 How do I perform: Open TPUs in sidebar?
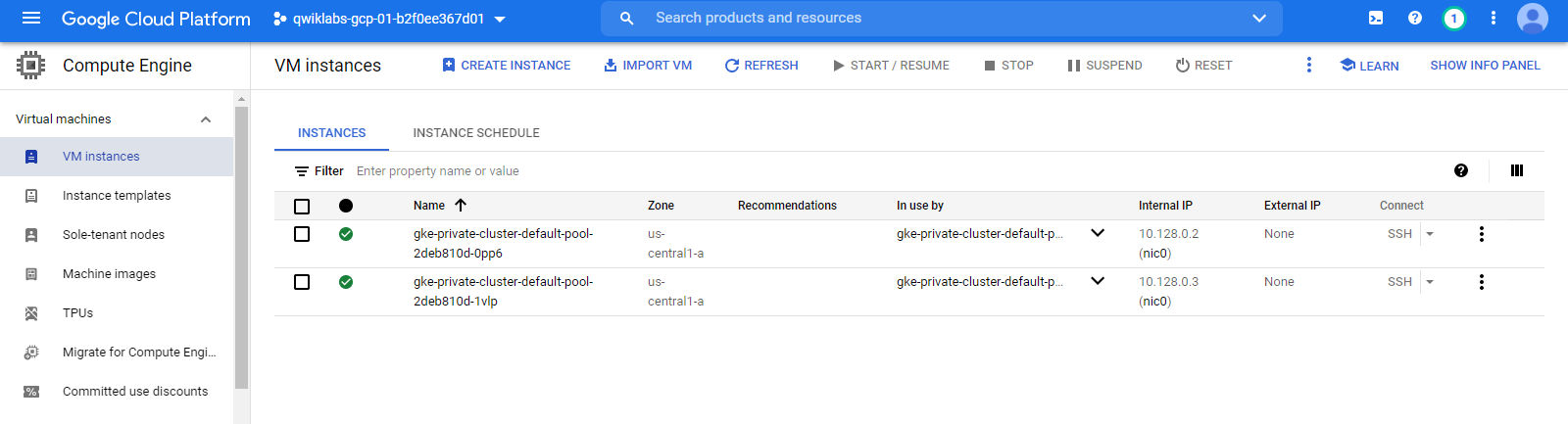click(117, 313)
